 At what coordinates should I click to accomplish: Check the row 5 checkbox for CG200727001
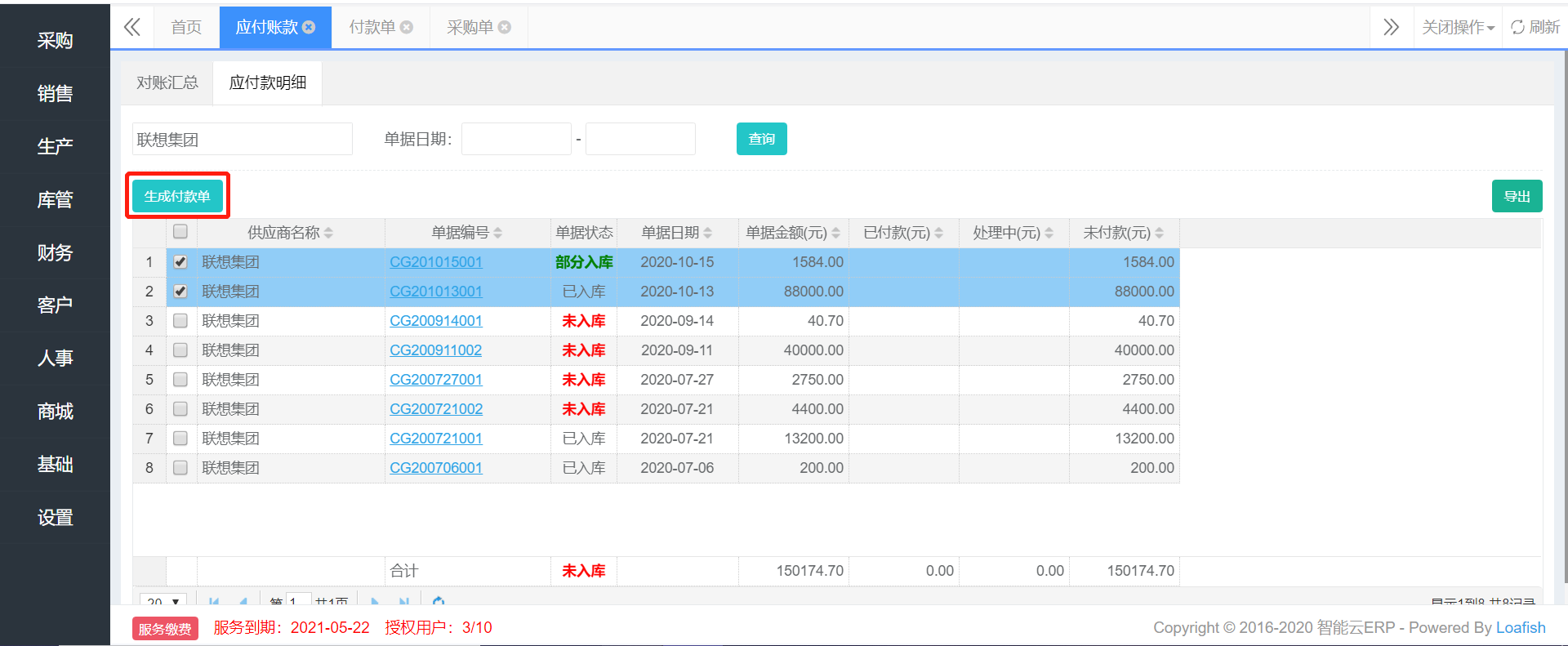tap(180, 380)
